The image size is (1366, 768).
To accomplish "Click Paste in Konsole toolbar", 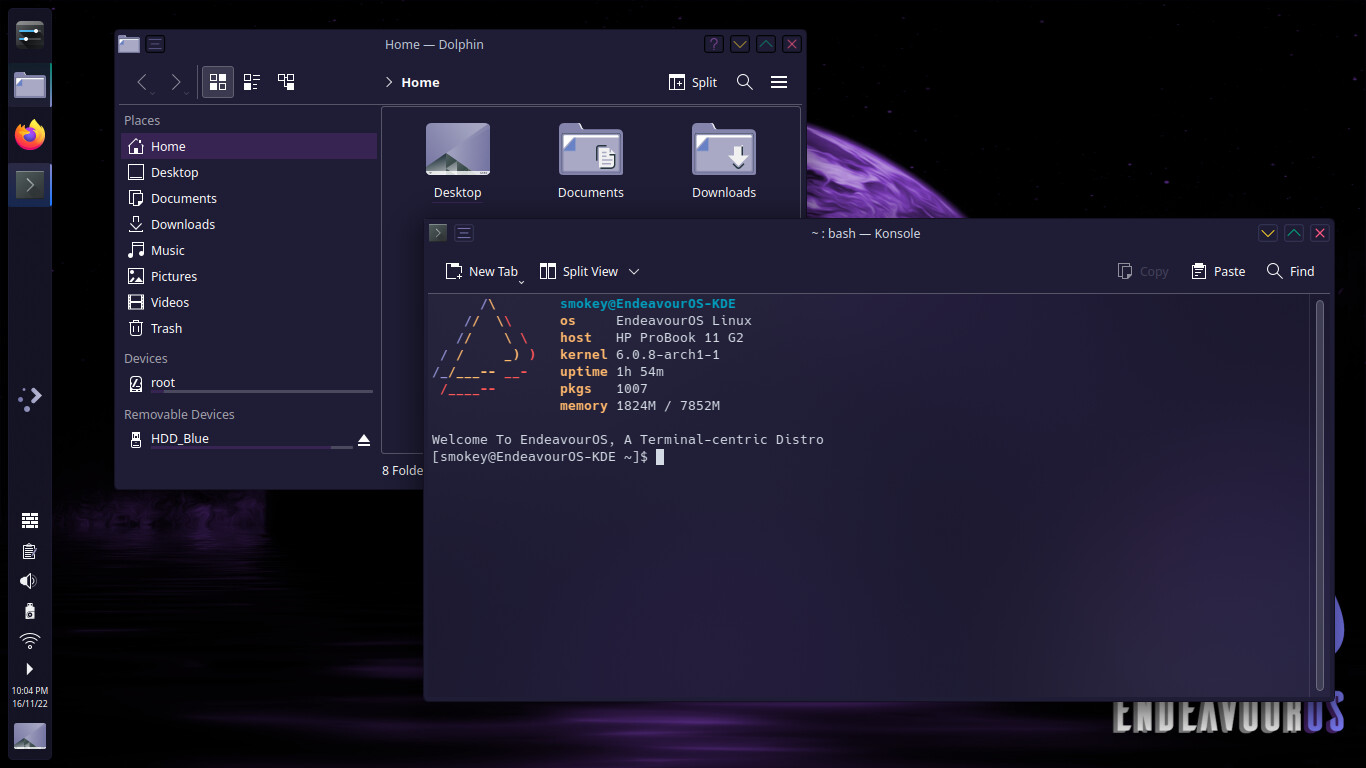I will click(x=1218, y=271).
